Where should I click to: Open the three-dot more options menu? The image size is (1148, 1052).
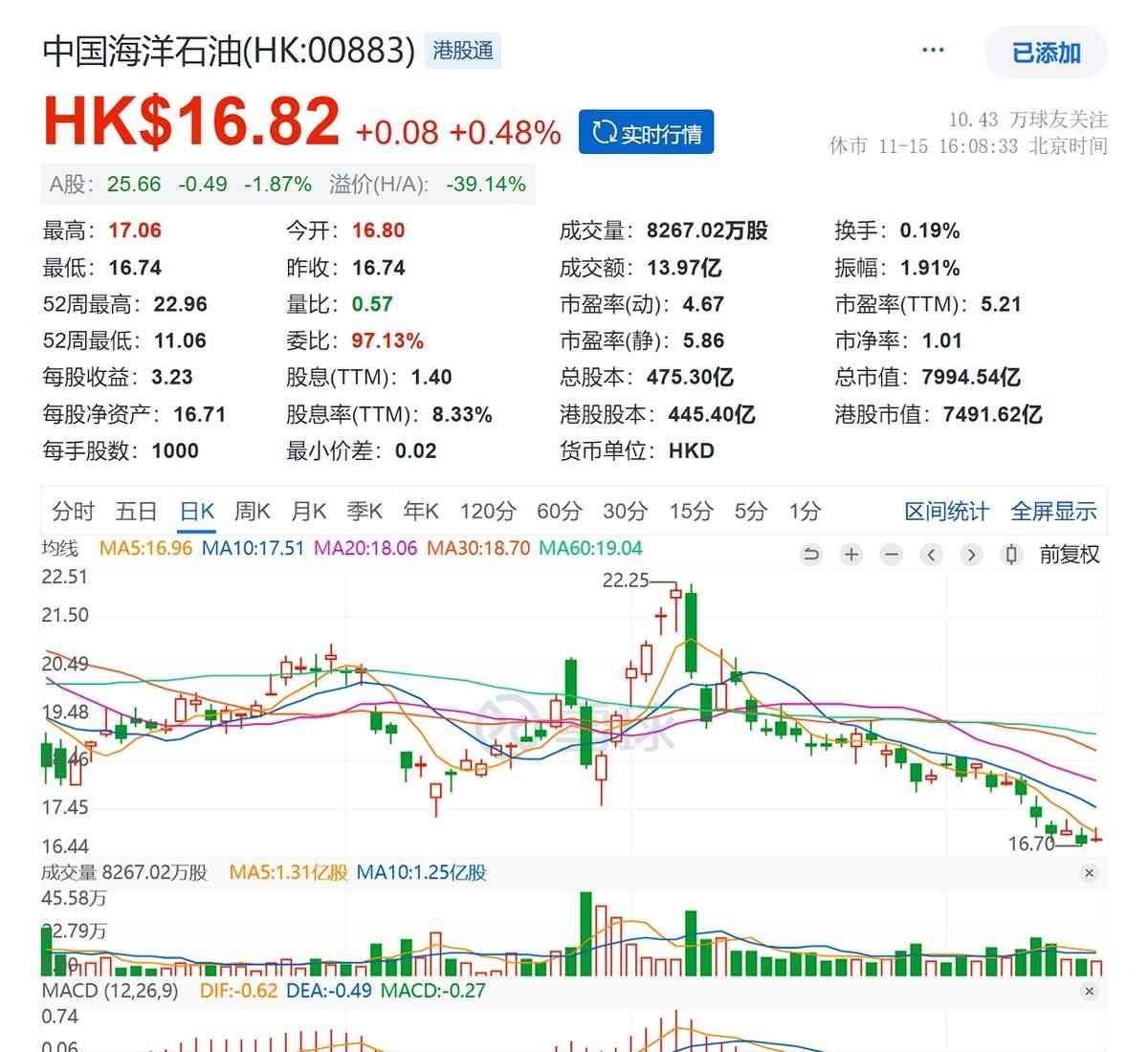[x=933, y=51]
